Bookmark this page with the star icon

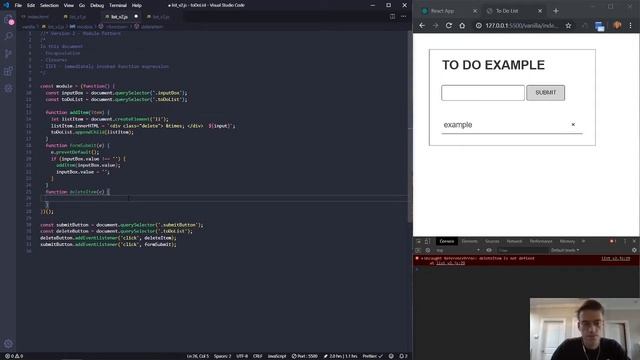568,25
